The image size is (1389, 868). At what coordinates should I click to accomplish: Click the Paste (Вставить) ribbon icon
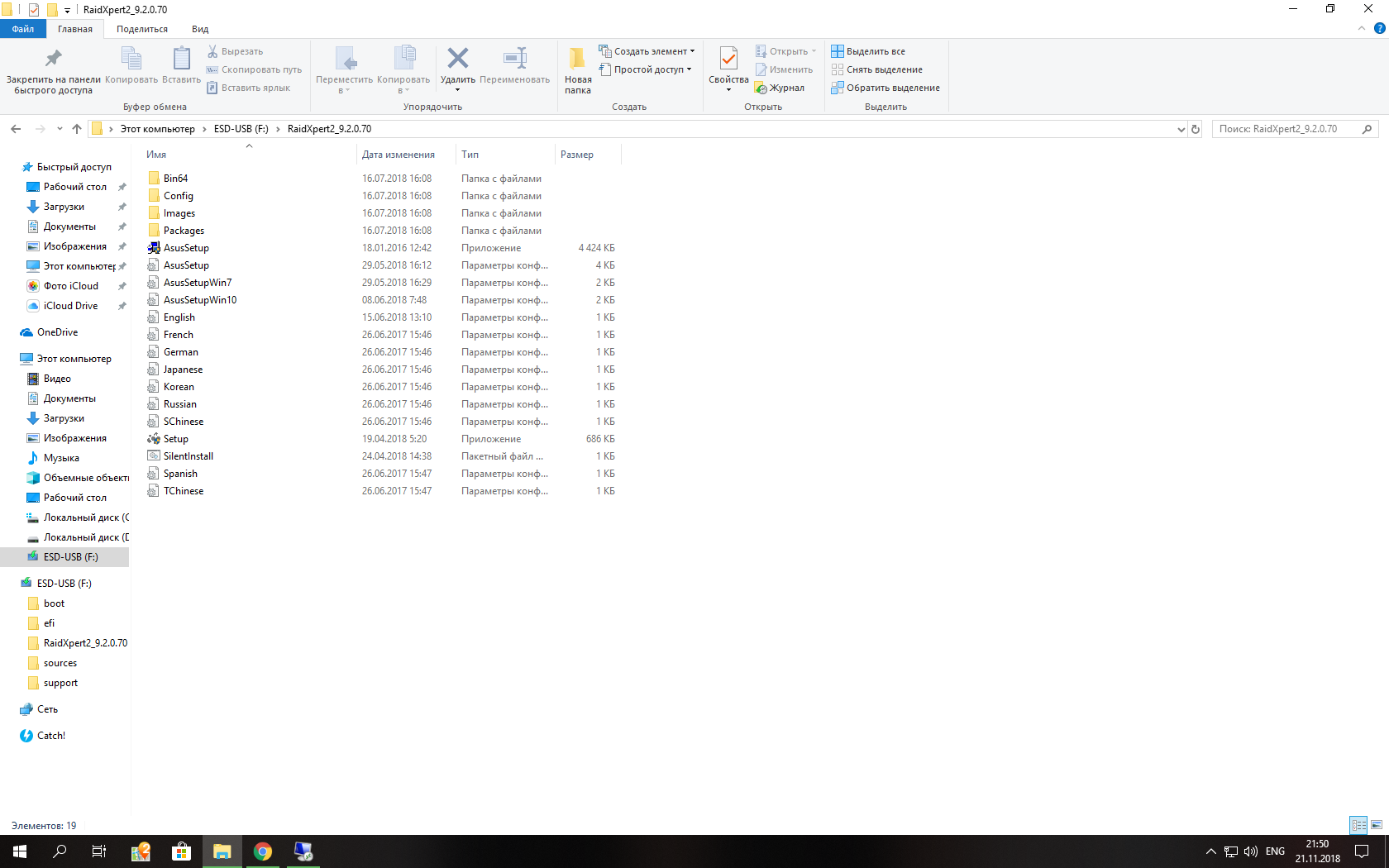click(x=181, y=58)
